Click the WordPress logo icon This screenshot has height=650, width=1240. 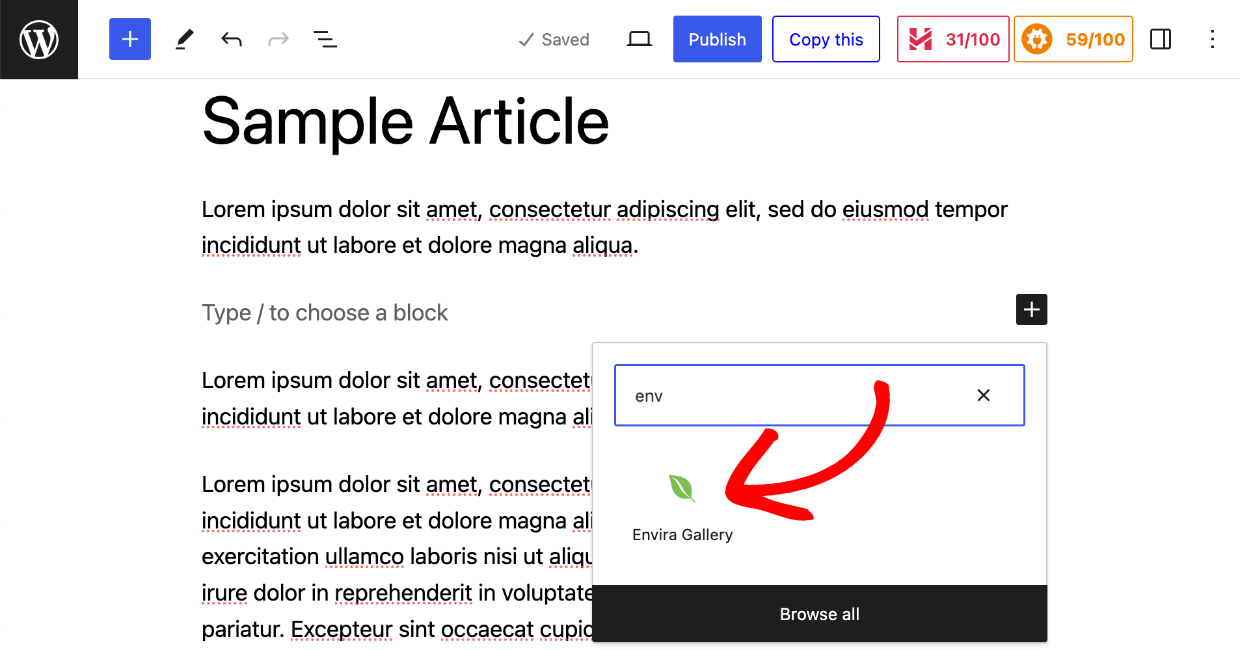tap(39, 39)
